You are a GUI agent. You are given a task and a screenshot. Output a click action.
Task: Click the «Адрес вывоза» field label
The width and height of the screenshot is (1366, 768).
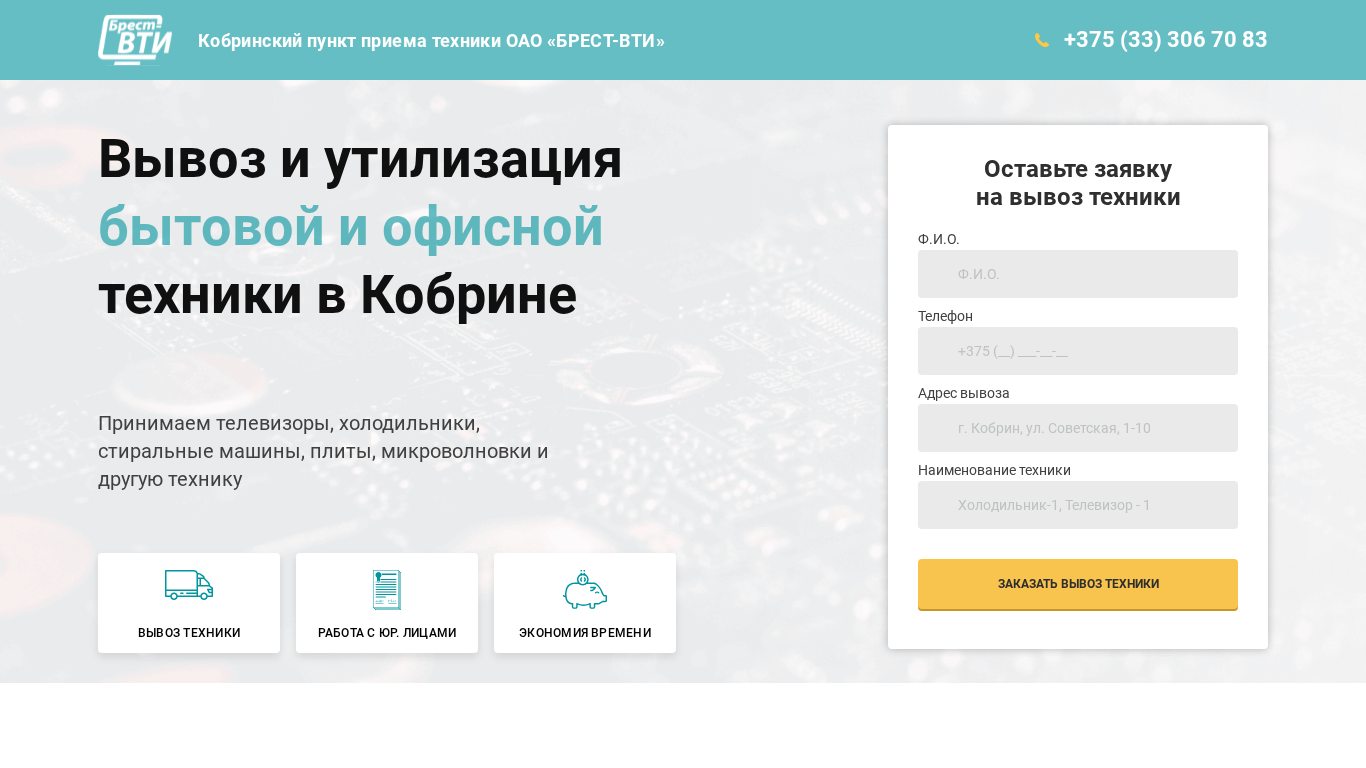[x=964, y=393]
